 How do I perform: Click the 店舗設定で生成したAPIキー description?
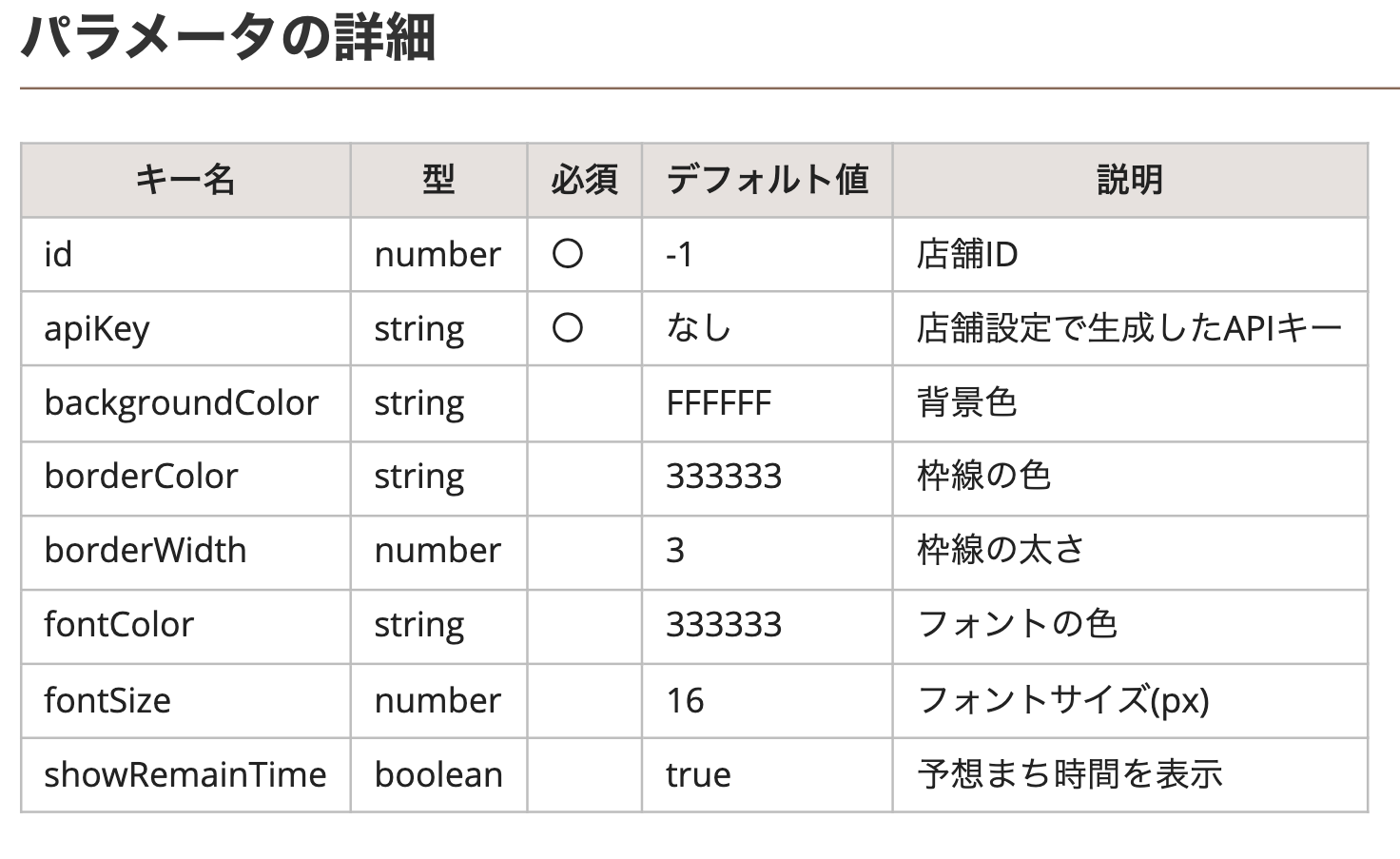[x=1129, y=329]
